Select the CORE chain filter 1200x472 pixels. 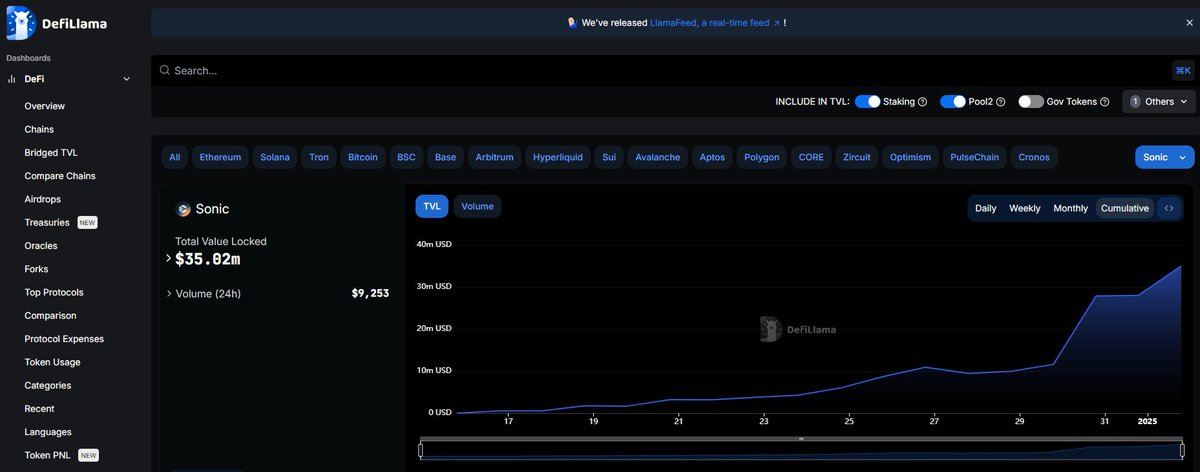pyautogui.click(x=811, y=157)
